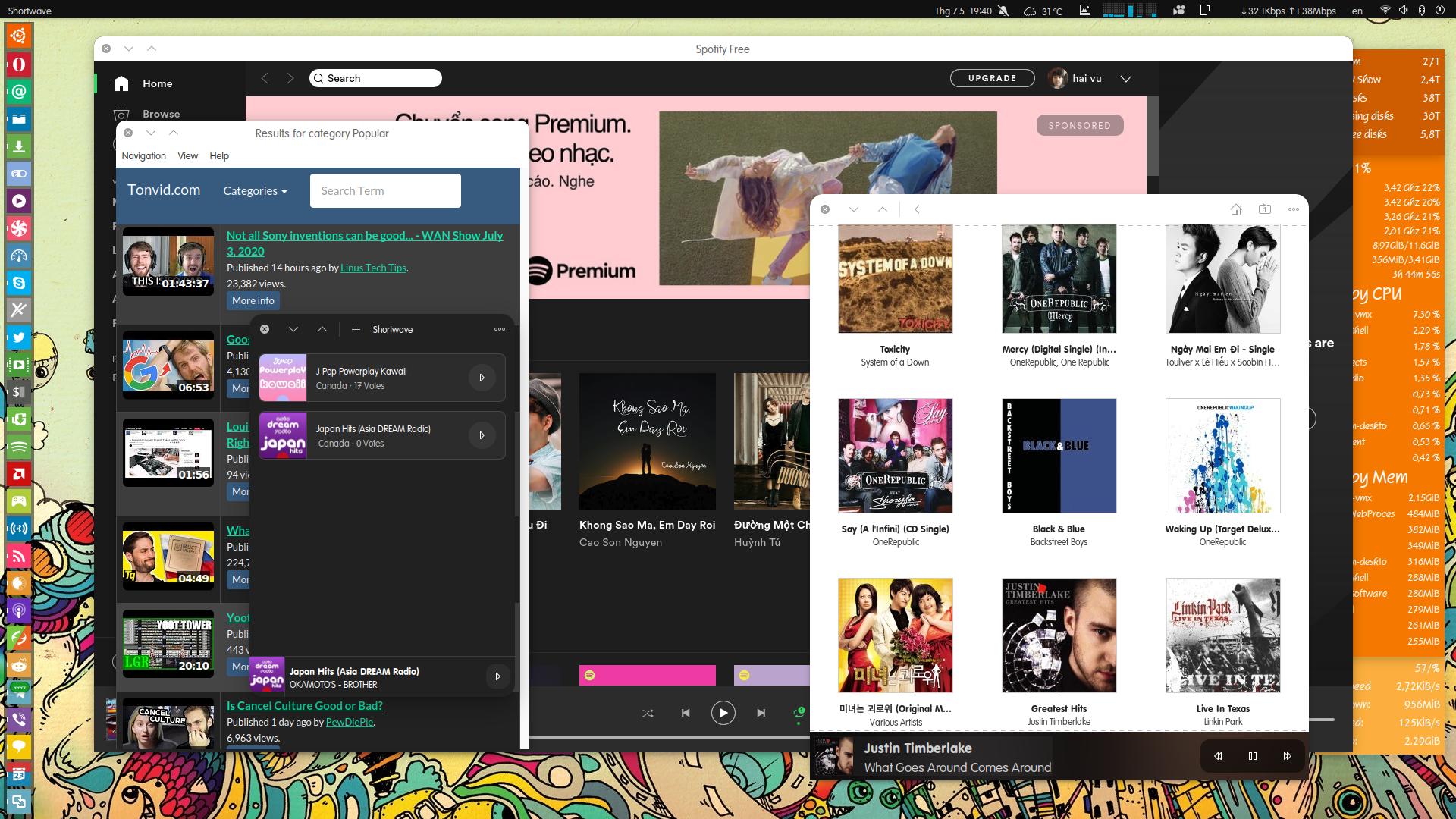Select Home in Spotify sidebar
This screenshot has height=819, width=1456.
point(158,83)
